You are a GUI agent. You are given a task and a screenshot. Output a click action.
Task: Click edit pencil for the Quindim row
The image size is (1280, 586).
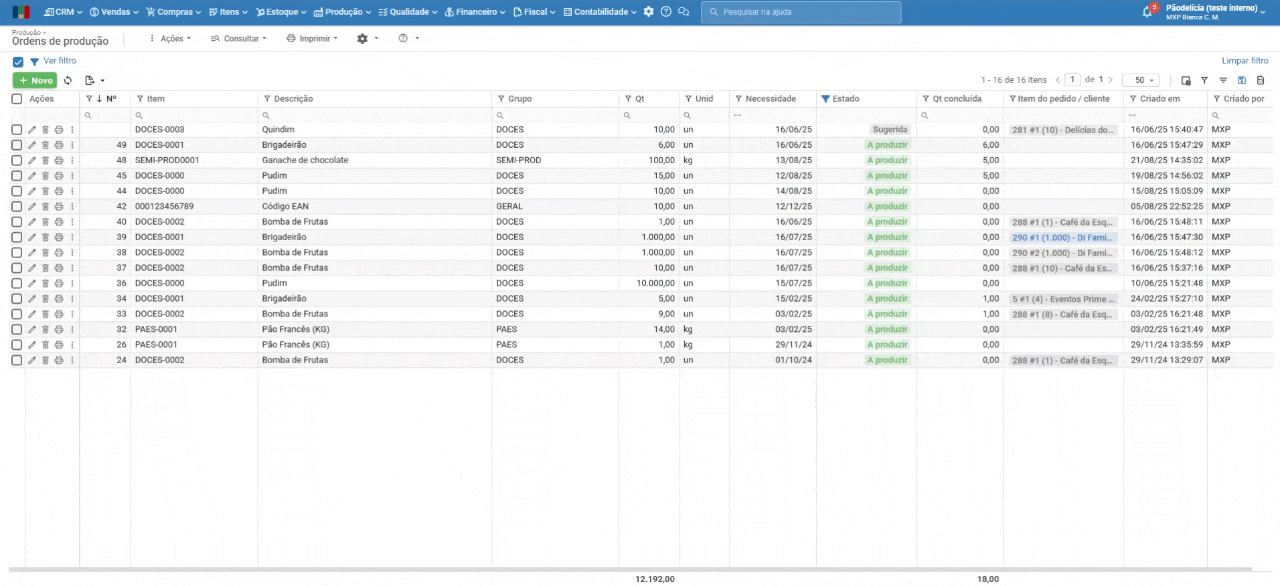point(32,130)
